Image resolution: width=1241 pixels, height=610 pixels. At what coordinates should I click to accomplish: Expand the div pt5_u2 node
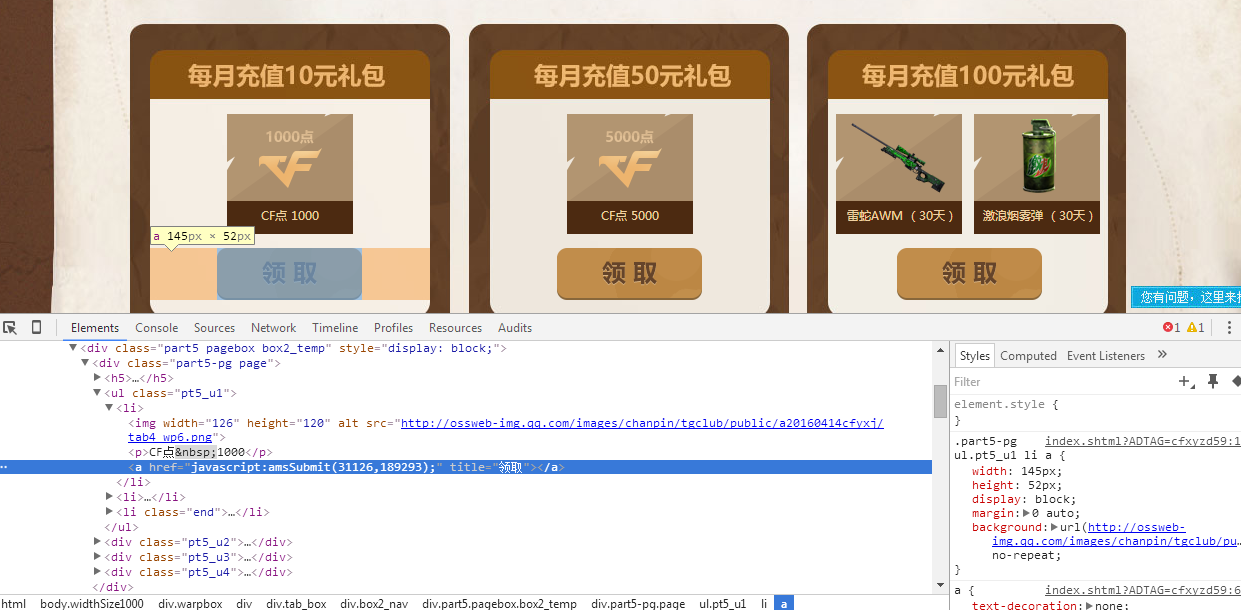tap(98, 542)
